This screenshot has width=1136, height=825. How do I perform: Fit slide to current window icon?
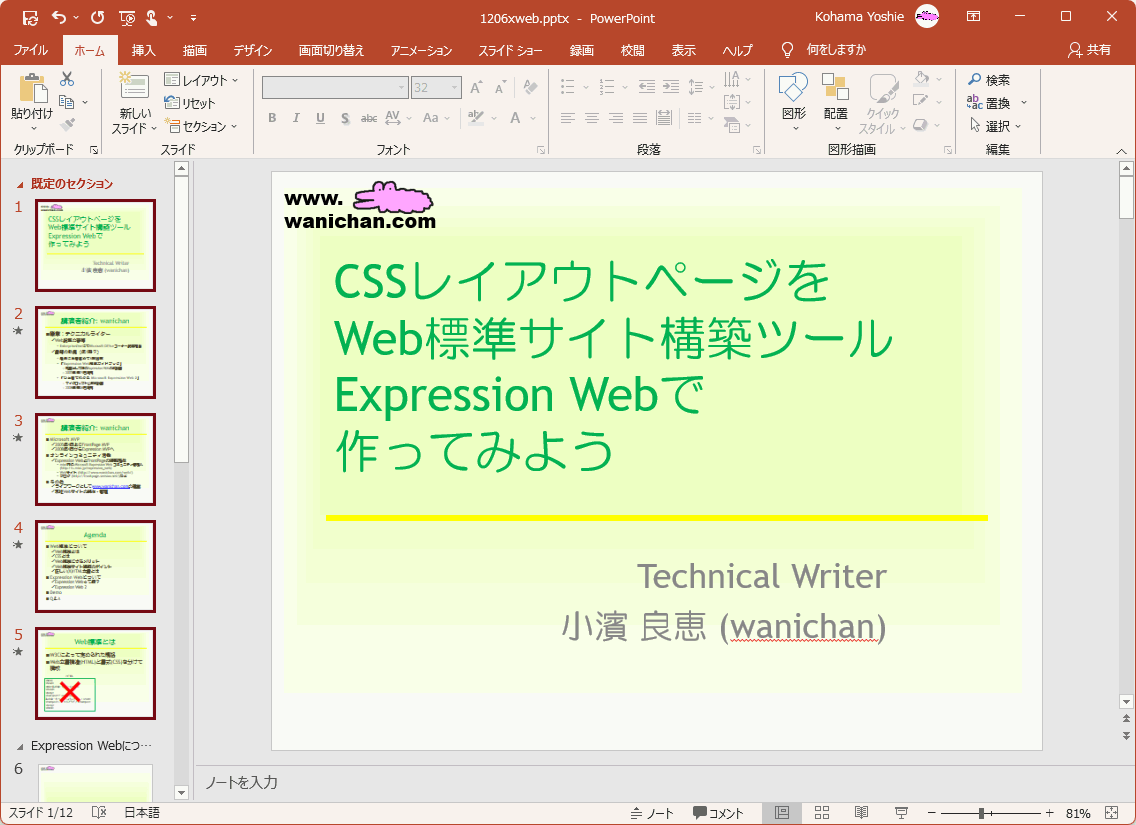[x=1112, y=813]
